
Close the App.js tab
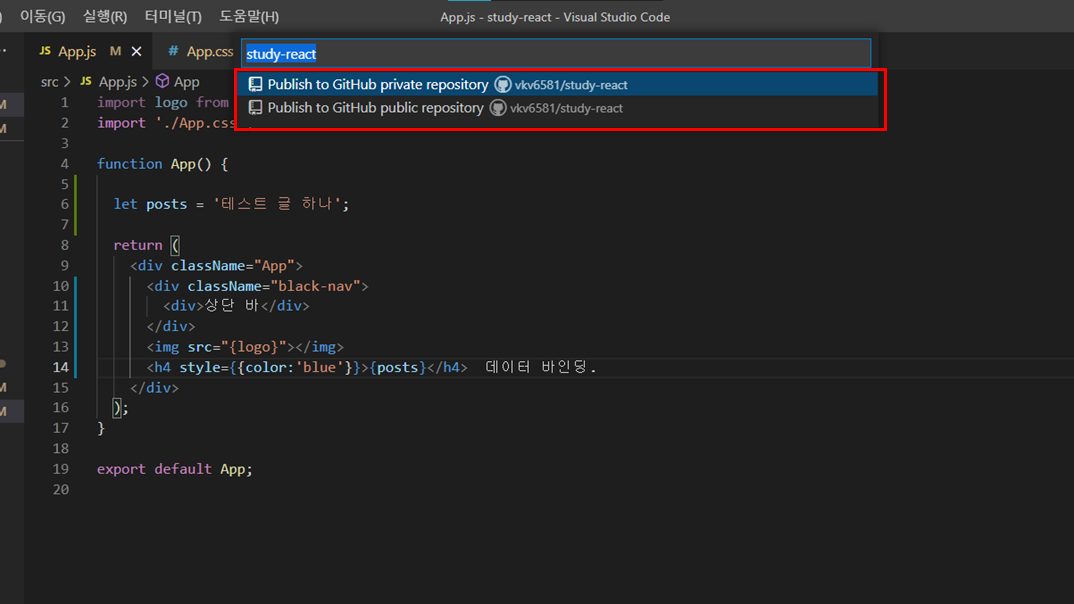(136, 51)
